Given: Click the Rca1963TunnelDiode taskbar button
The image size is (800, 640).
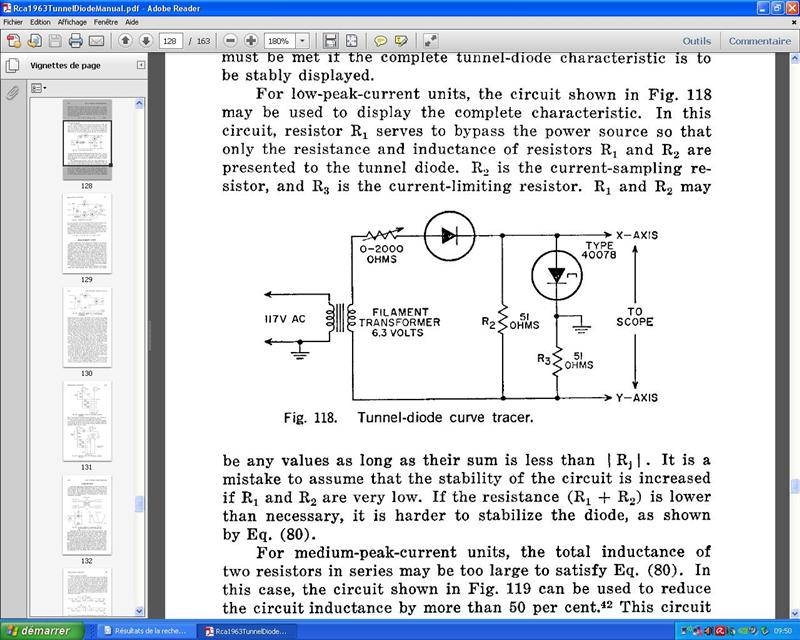Looking at the screenshot, I should point(245,631).
